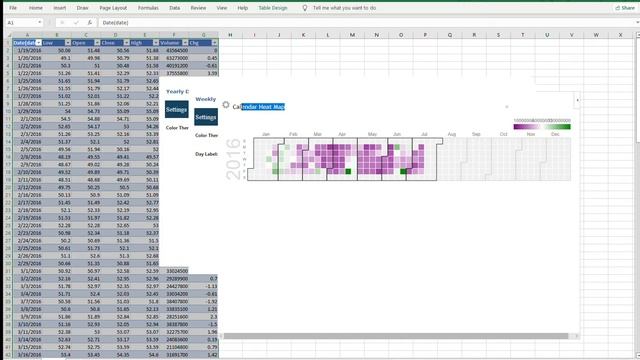Open the Low column filter dropdown
Viewport: 640px width, 360px height.
click(68, 43)
